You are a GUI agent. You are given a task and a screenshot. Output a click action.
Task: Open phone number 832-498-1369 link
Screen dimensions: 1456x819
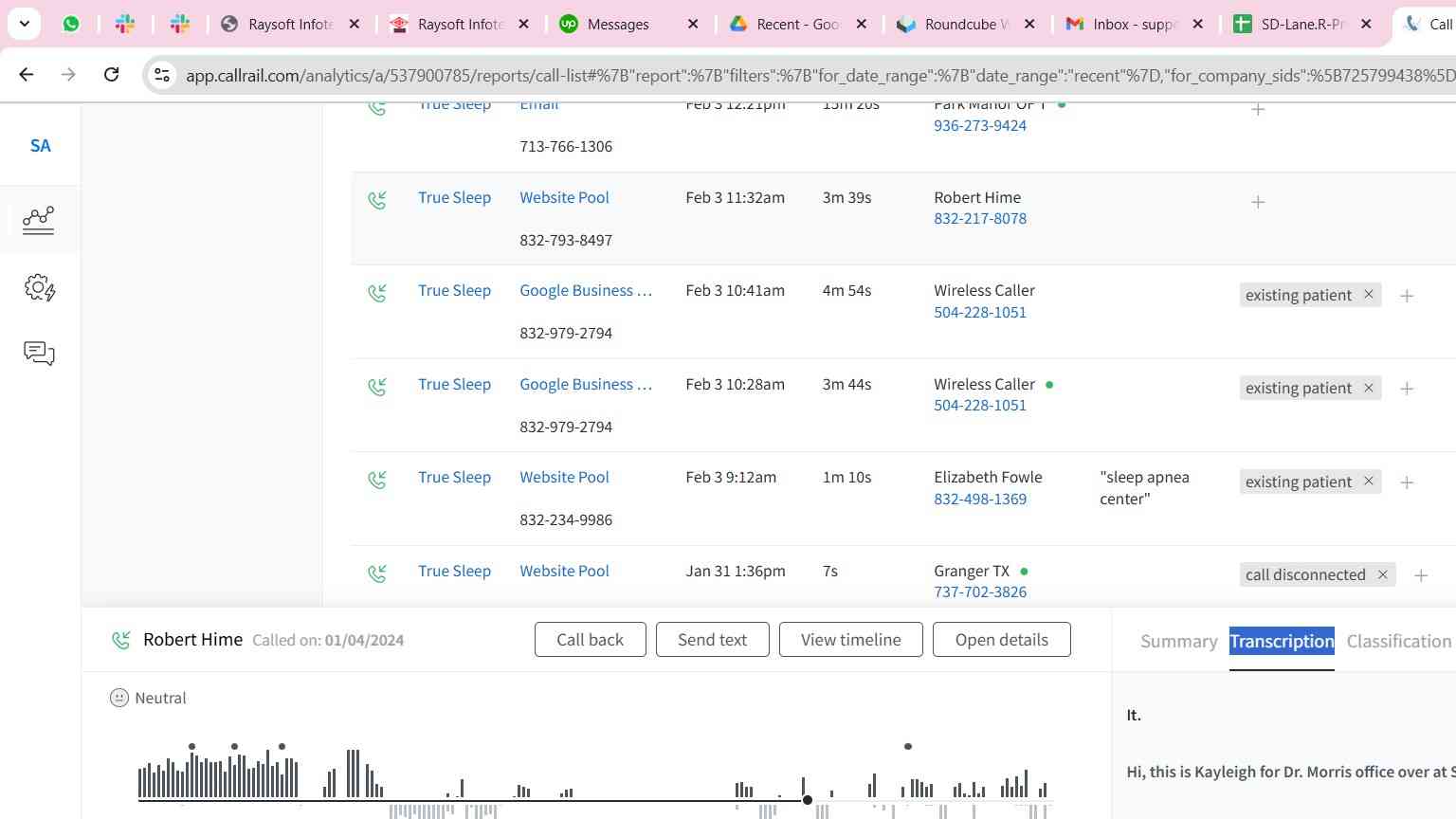pos(979,500)
